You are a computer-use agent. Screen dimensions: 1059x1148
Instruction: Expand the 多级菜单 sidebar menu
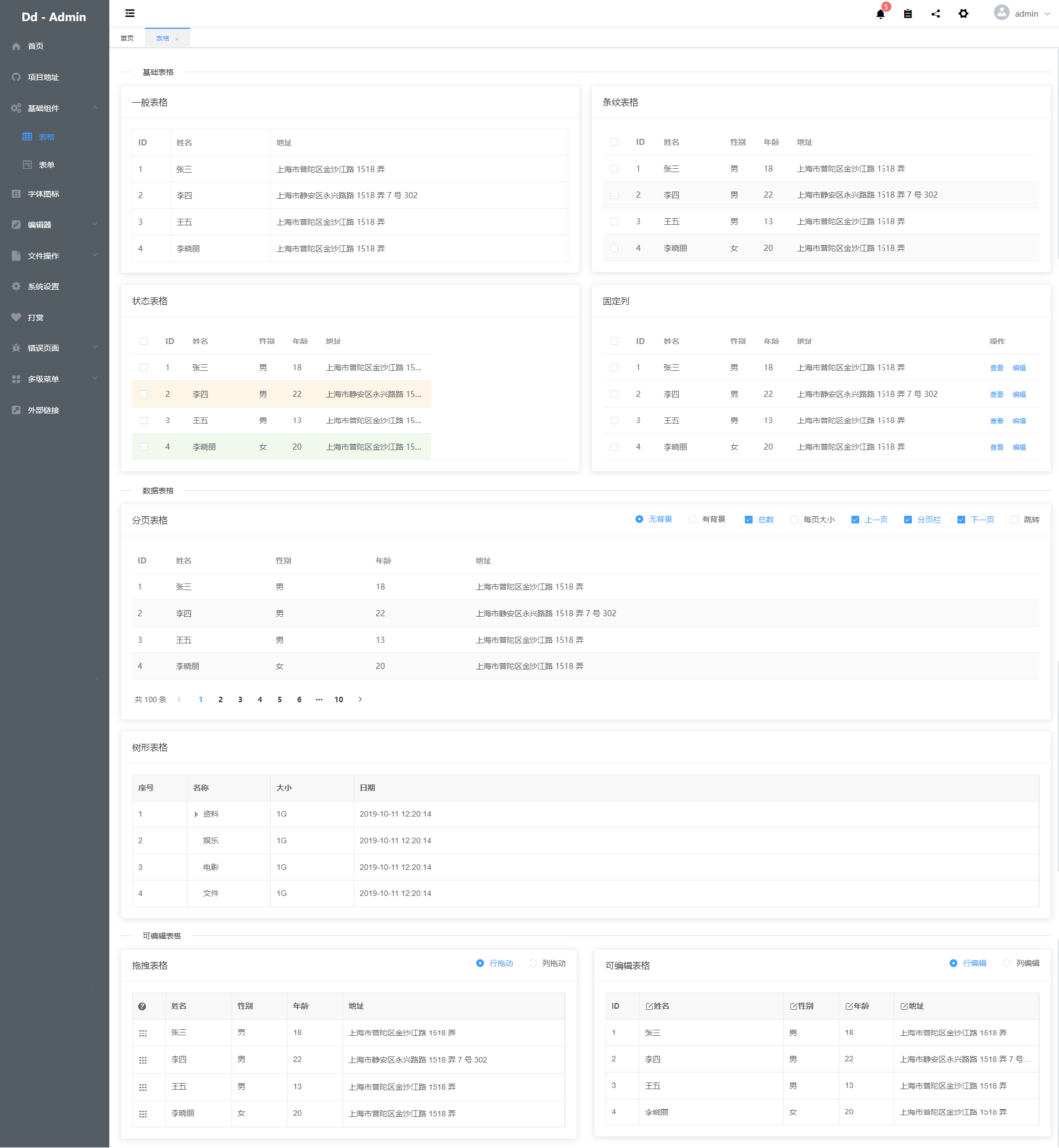tap(54, 379)
